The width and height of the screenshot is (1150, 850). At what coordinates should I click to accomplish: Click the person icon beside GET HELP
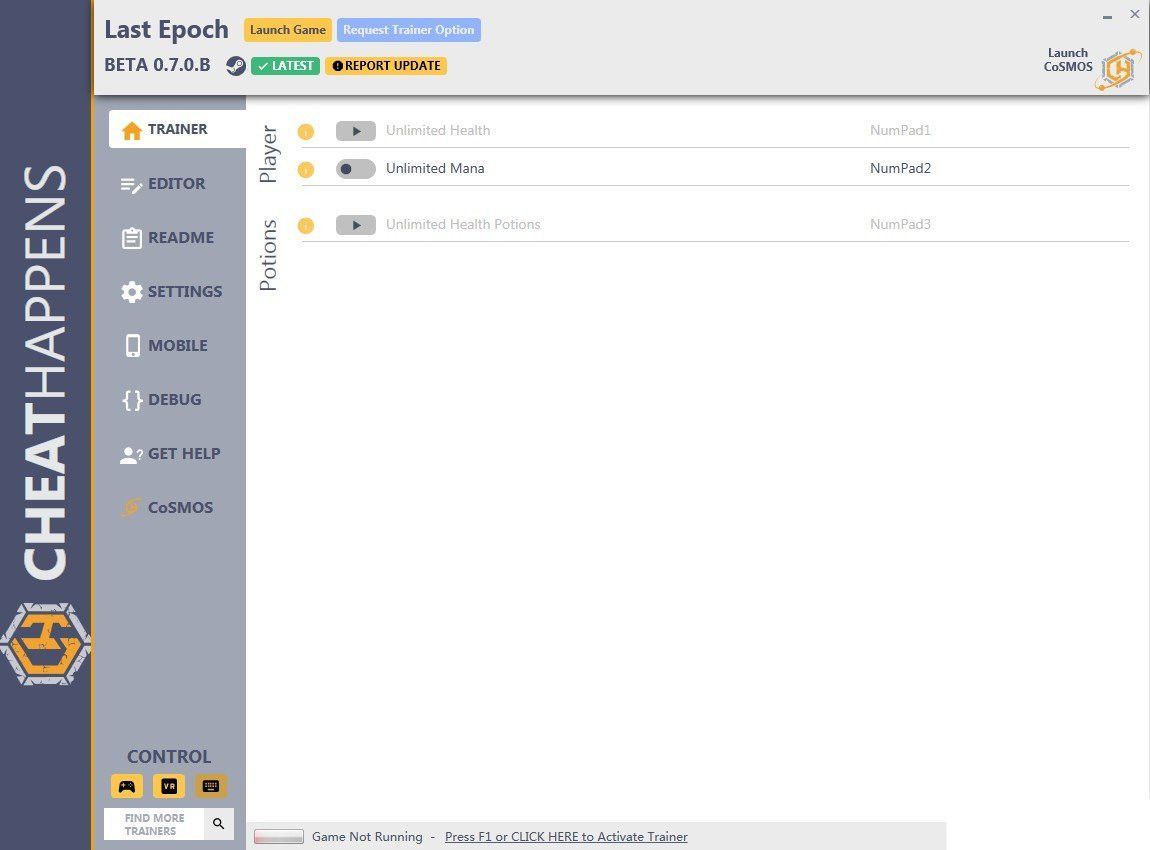pyautogui.click(x=131, y=455)
